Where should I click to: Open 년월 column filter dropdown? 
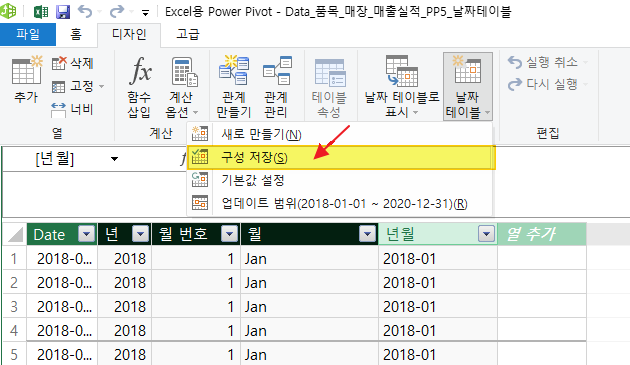(486, 234)
